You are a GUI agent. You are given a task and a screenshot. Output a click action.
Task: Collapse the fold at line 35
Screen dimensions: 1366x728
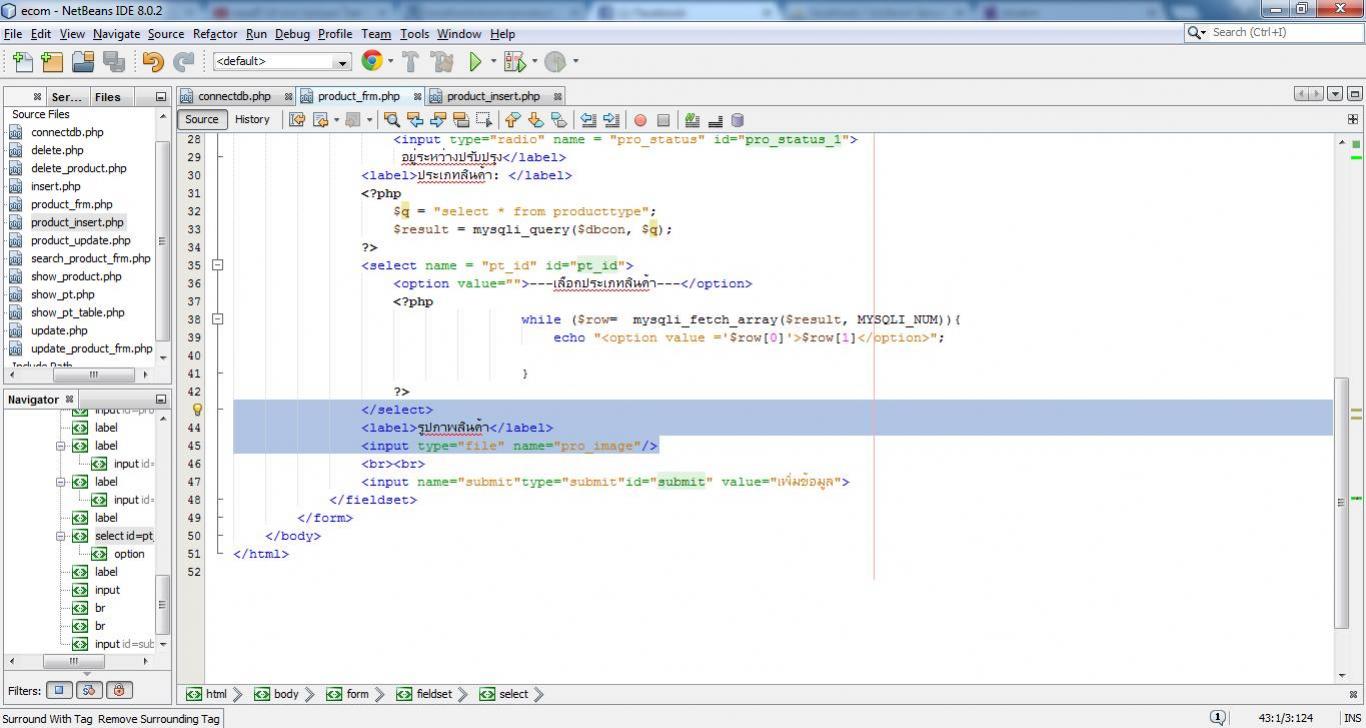click(217, 265)
